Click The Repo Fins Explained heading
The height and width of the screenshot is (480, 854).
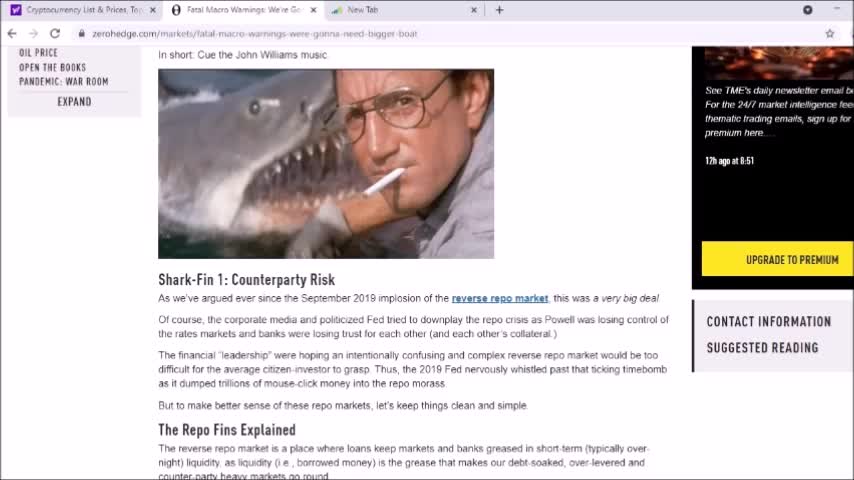tap(227, 430)
